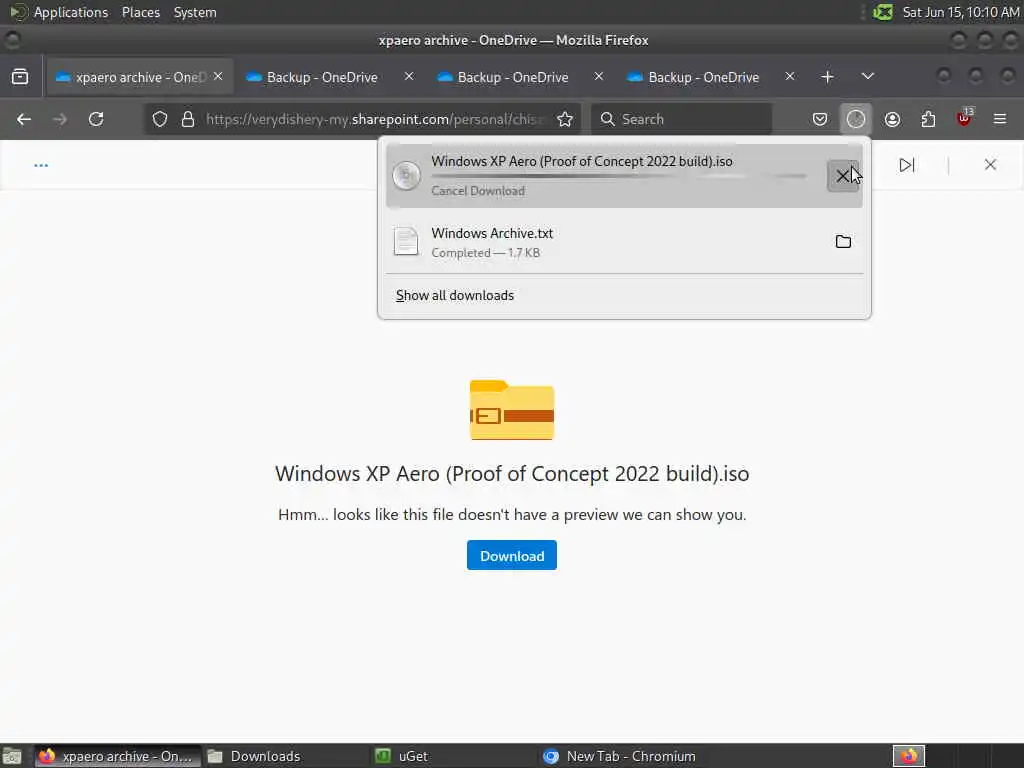Show Windows Archive.txt in folder
This screenshot has height=768, width=1024.
pos(843,242)
